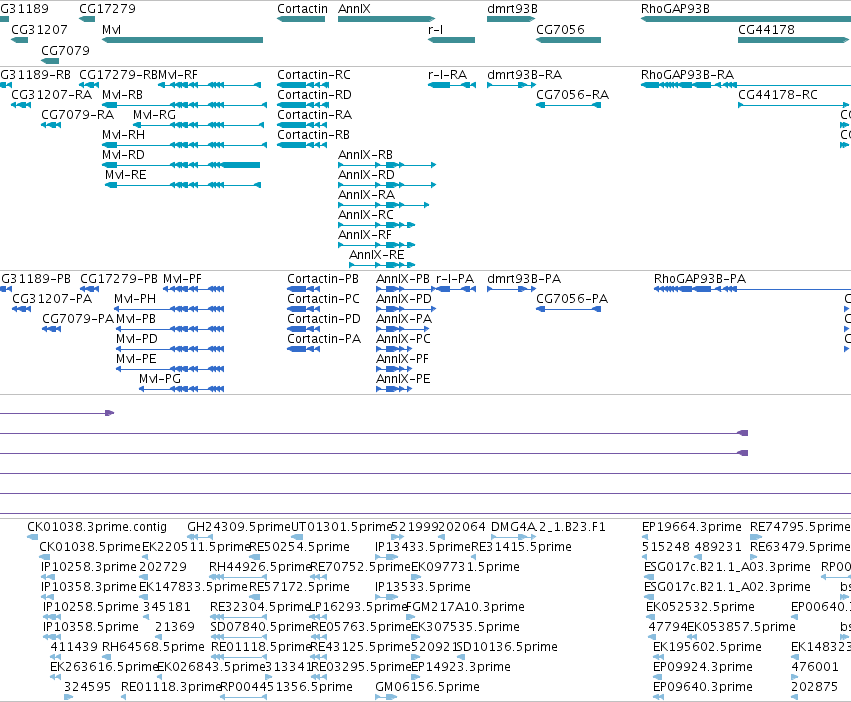Click the Cortactin-RD transcript label
The height and width of the screenshot is (702, 851).
pos(315,94)
